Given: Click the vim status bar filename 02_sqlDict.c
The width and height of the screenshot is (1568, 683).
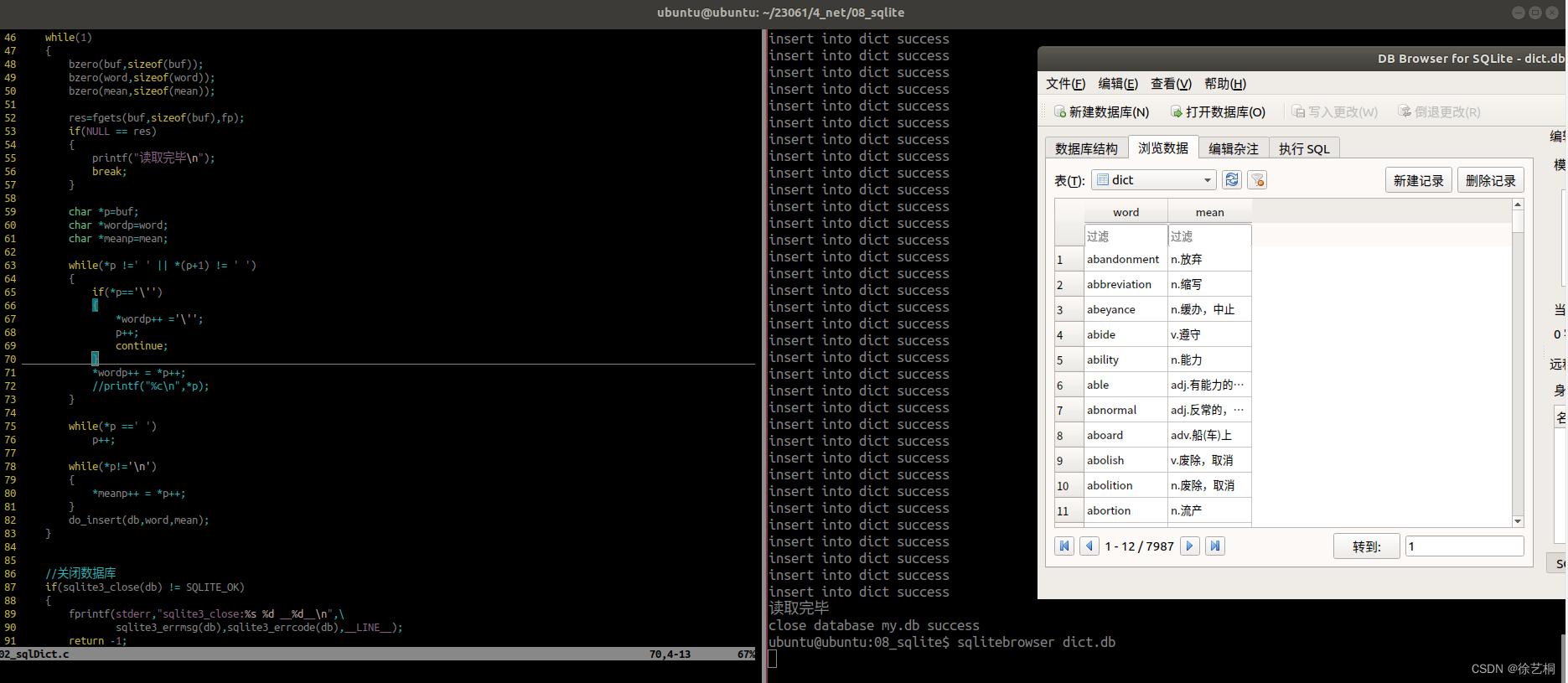Looking at the screenshot, I should pyautogui.click(x=35, y=655).
